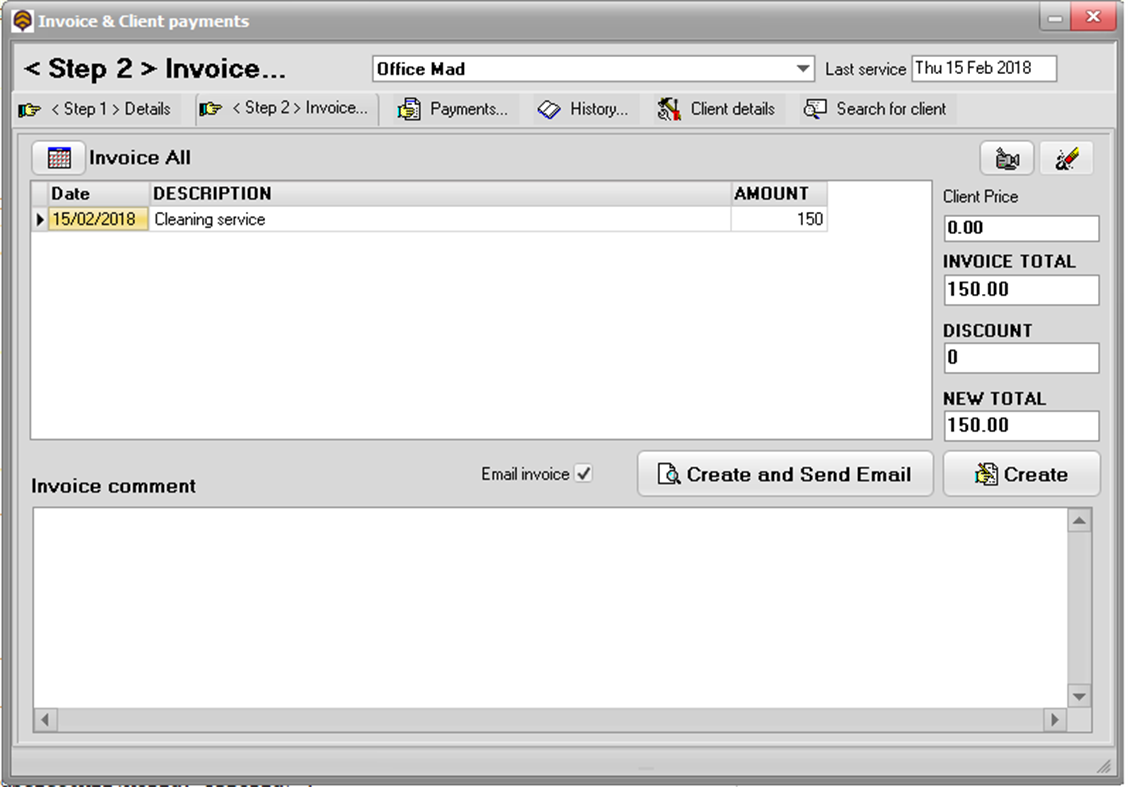The height and width of the screenshot is (787, 1128).
Task: Click the Search for client magnifier icon
Action: [816, 109]
